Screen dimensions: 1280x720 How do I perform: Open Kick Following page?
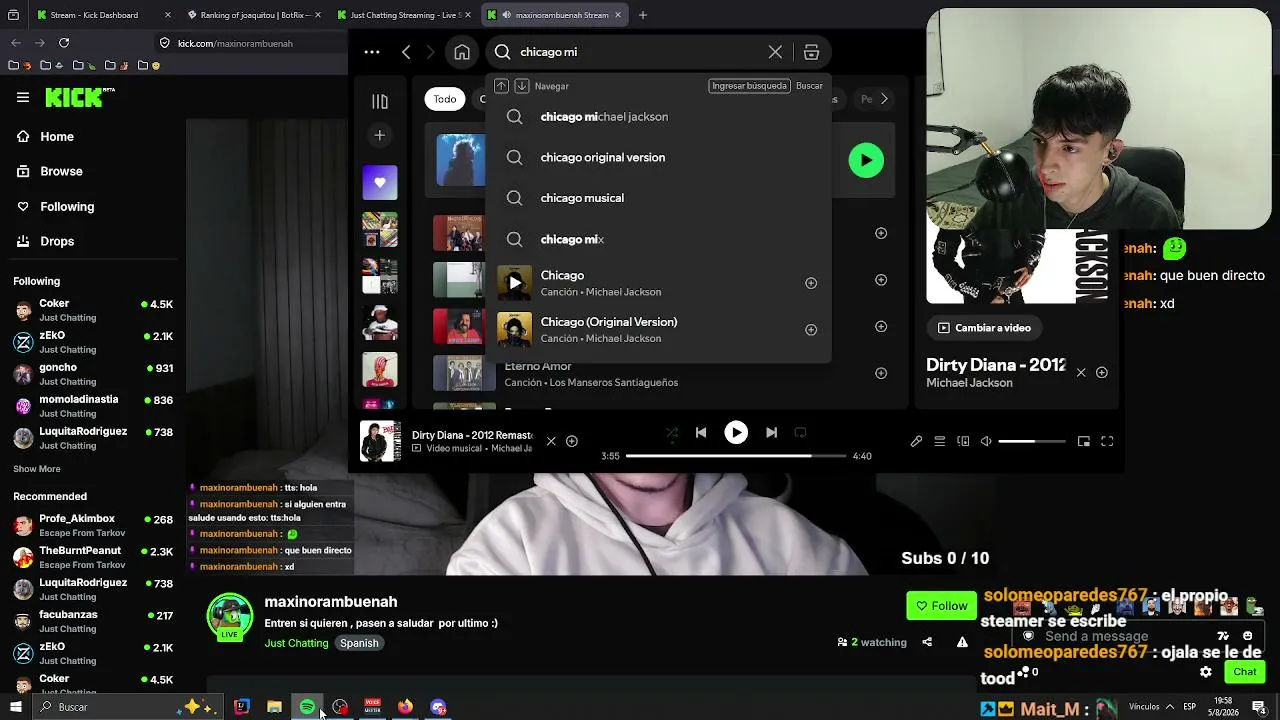pos(67,207)
